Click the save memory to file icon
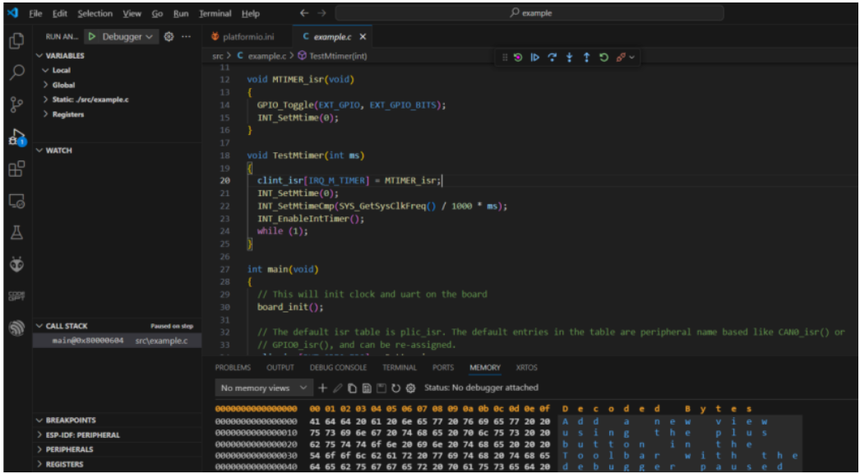The image size is (860, 474). [x=367, y=388]
